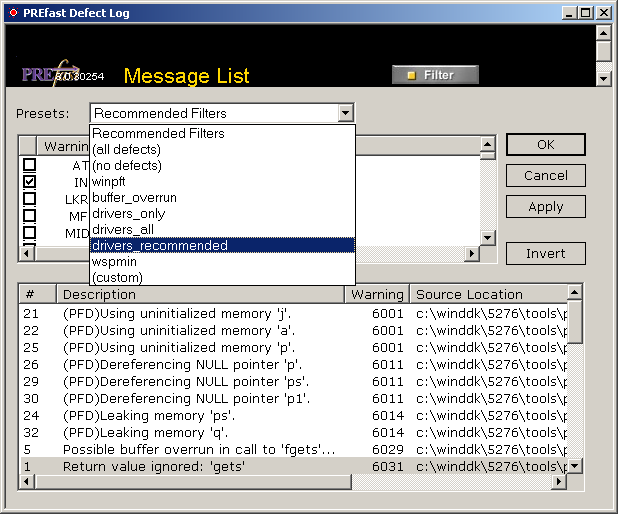
Task: Select Recommended Filters list entry
Action: [222, 133]
